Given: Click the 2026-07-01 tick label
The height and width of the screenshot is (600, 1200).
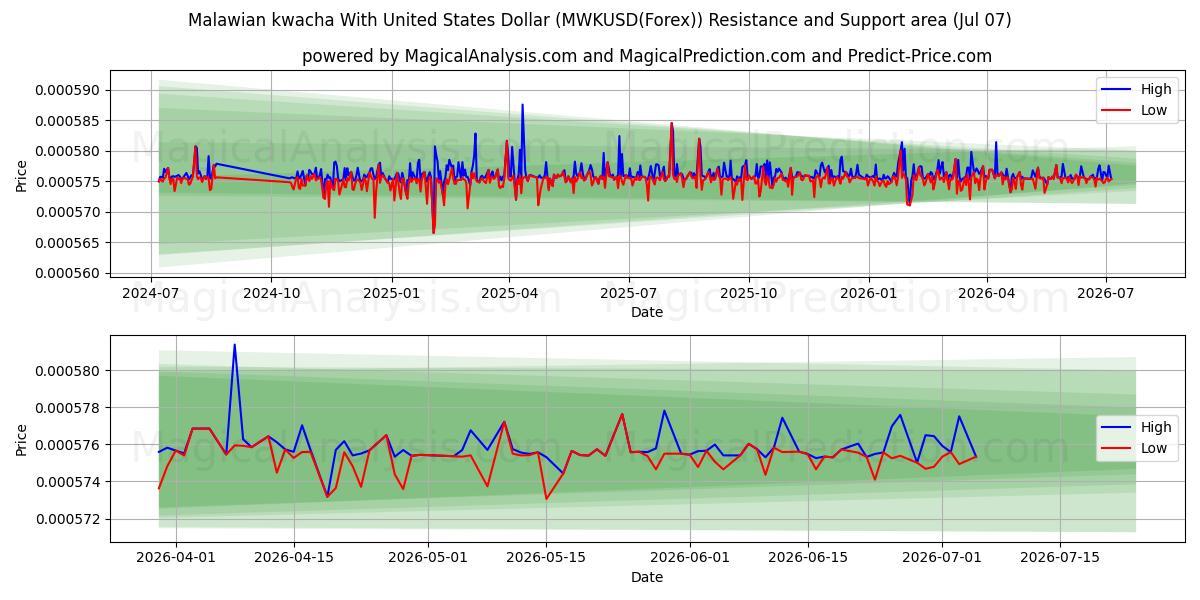Looking at the screenshot, I should pyautogui.click(x=942, y=558).
